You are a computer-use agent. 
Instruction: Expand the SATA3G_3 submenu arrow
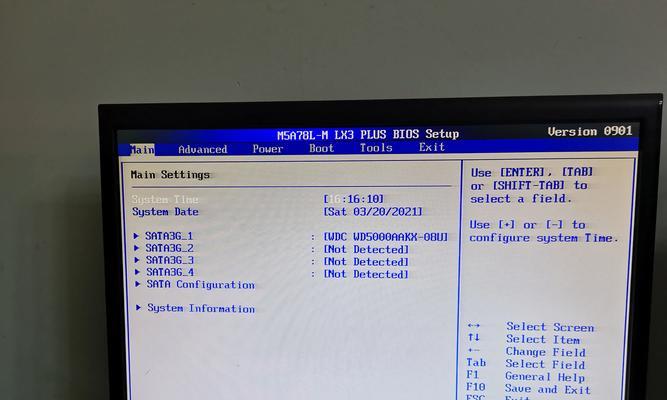pyautogui.click(x=137, y=260)
